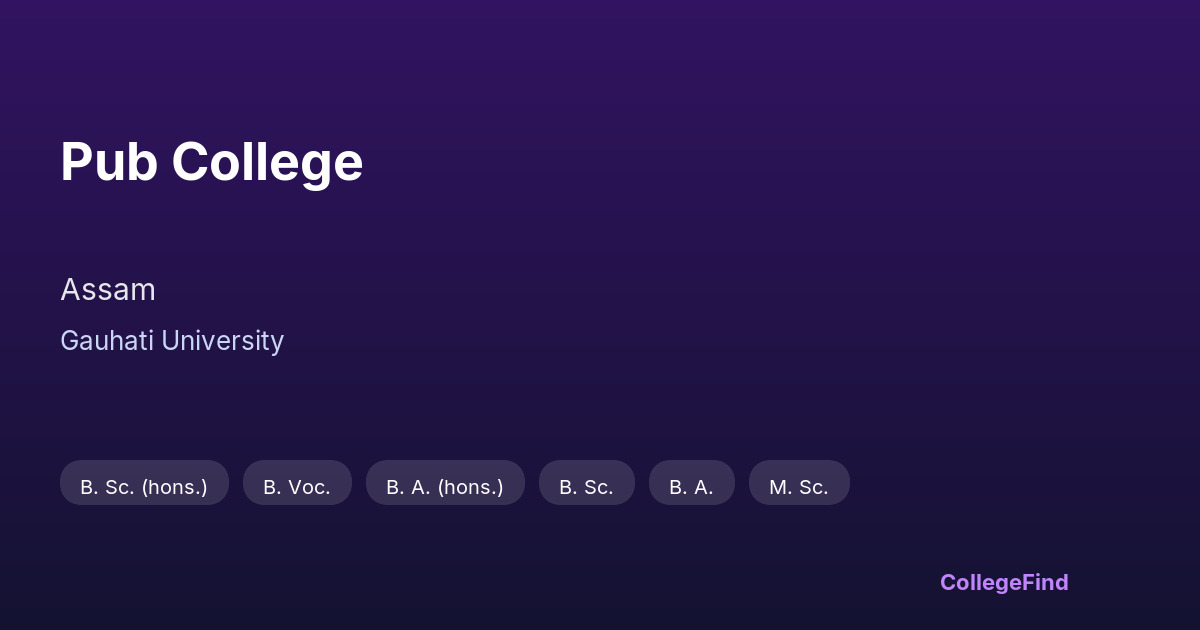
Task: Choose the B. Voc. course tag
Action: click(x=297, y=487)
